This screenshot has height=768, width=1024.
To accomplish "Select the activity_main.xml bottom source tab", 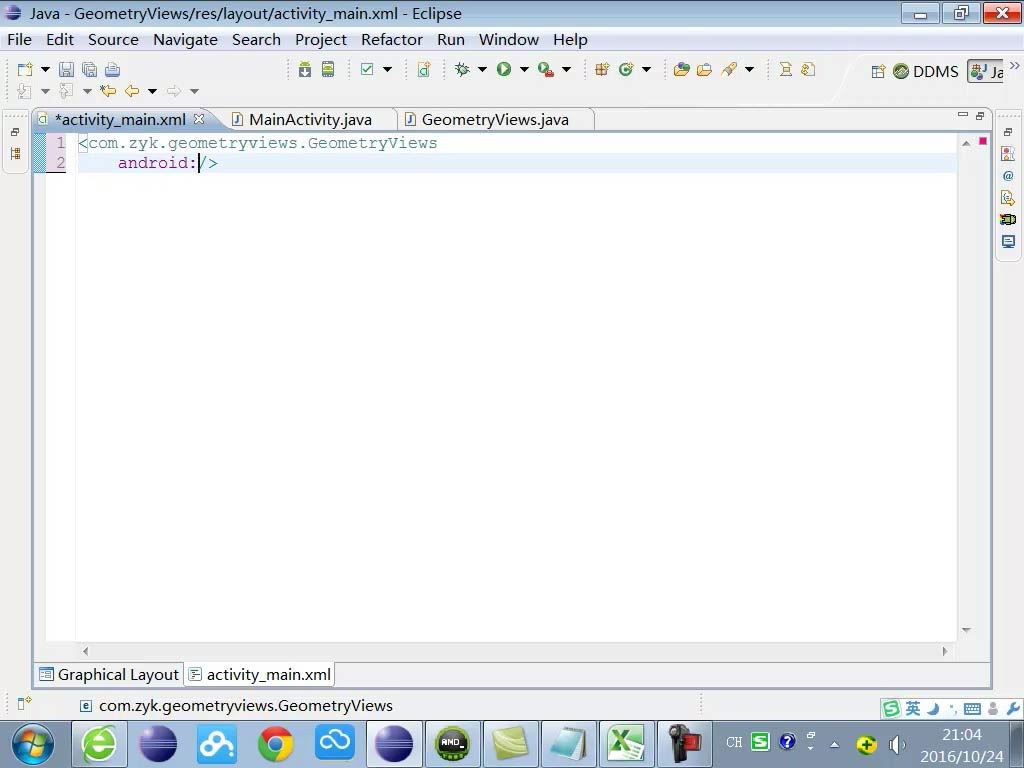I will (x=260, y=675).
